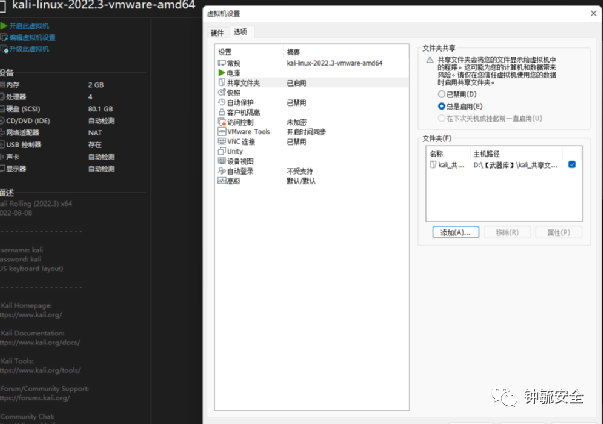603x424 pixels.
Task: Click the 主机路径 column header
Action: click(x=486, y=154)
